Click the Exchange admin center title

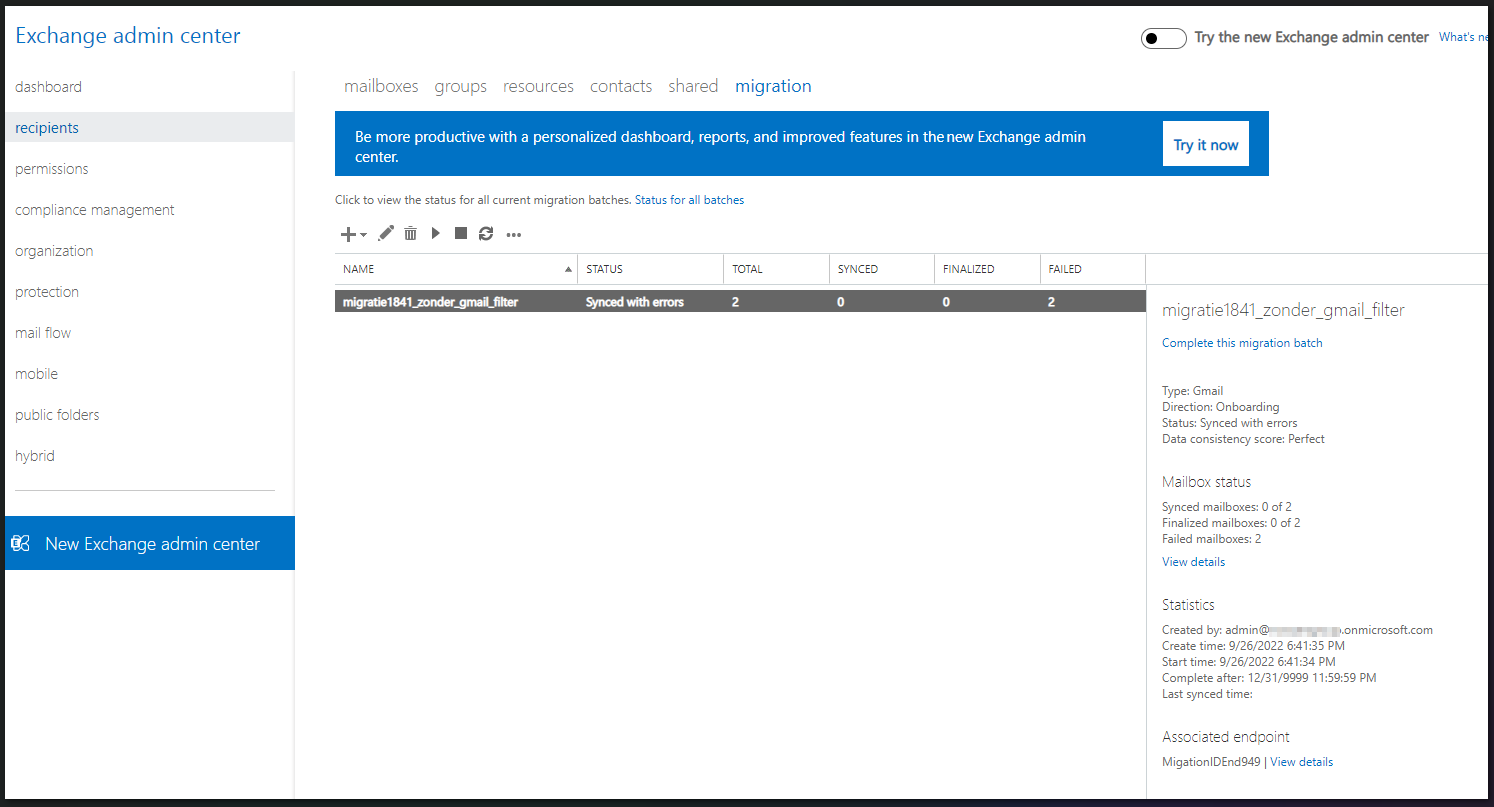[128, 36]
